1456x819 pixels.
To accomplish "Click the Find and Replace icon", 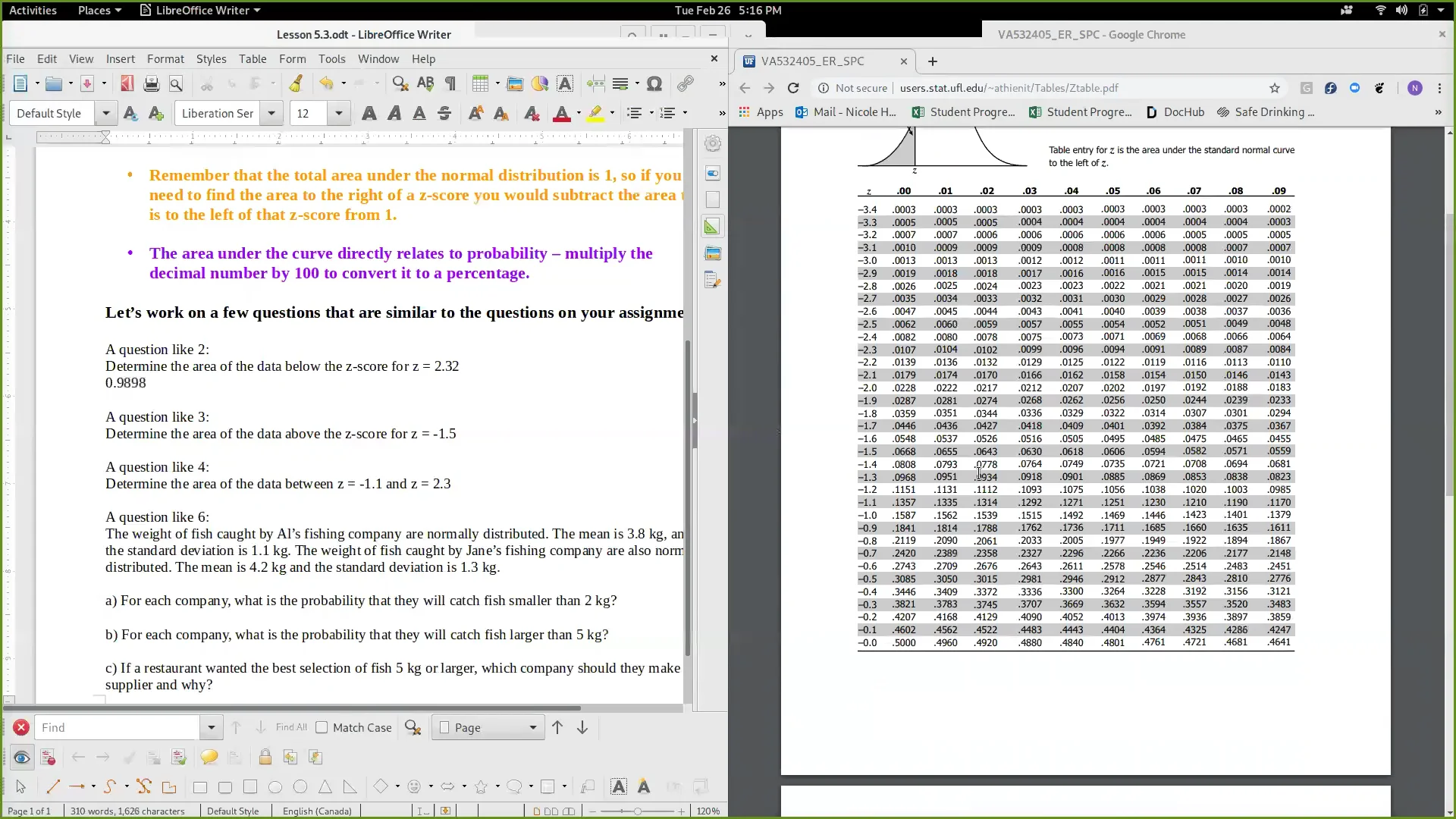I will pos(400,83).
